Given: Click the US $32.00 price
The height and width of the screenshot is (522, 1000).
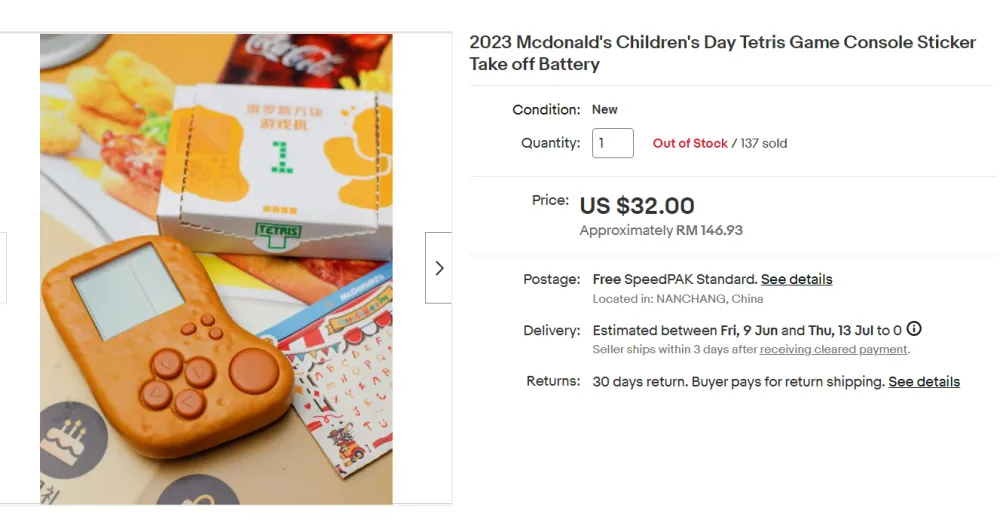Looking at the screenshot, I should (x=637, y=206).
